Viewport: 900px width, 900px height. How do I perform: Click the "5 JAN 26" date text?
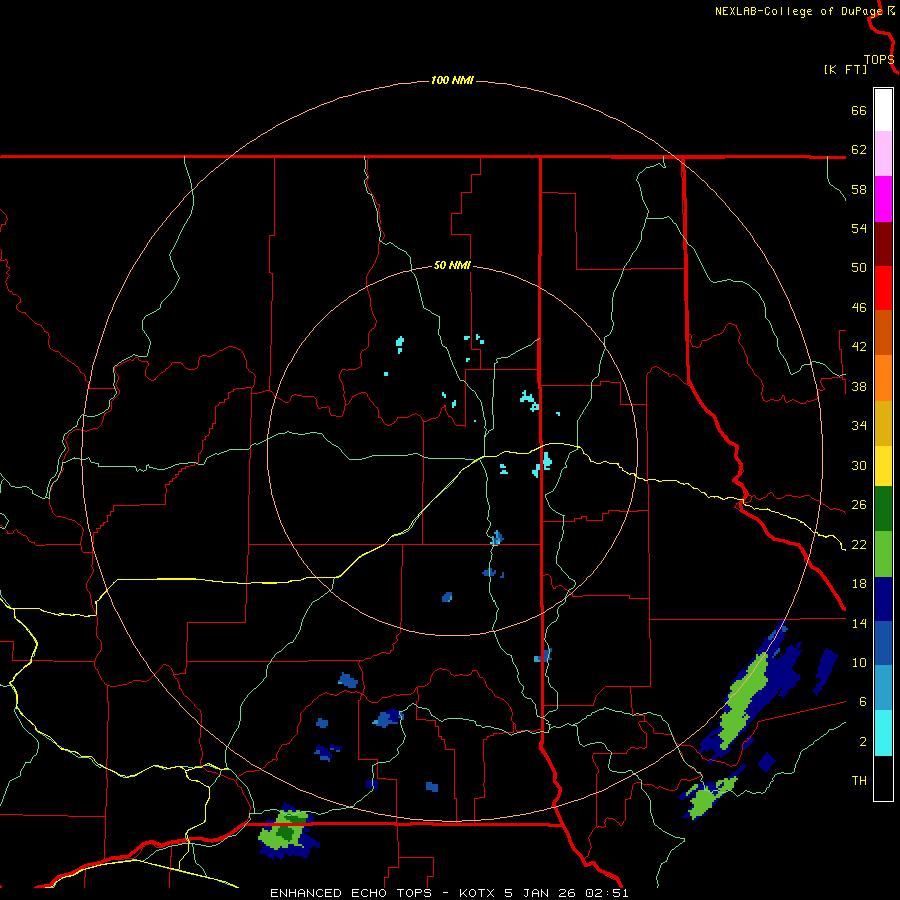click(x=541, y=893)
